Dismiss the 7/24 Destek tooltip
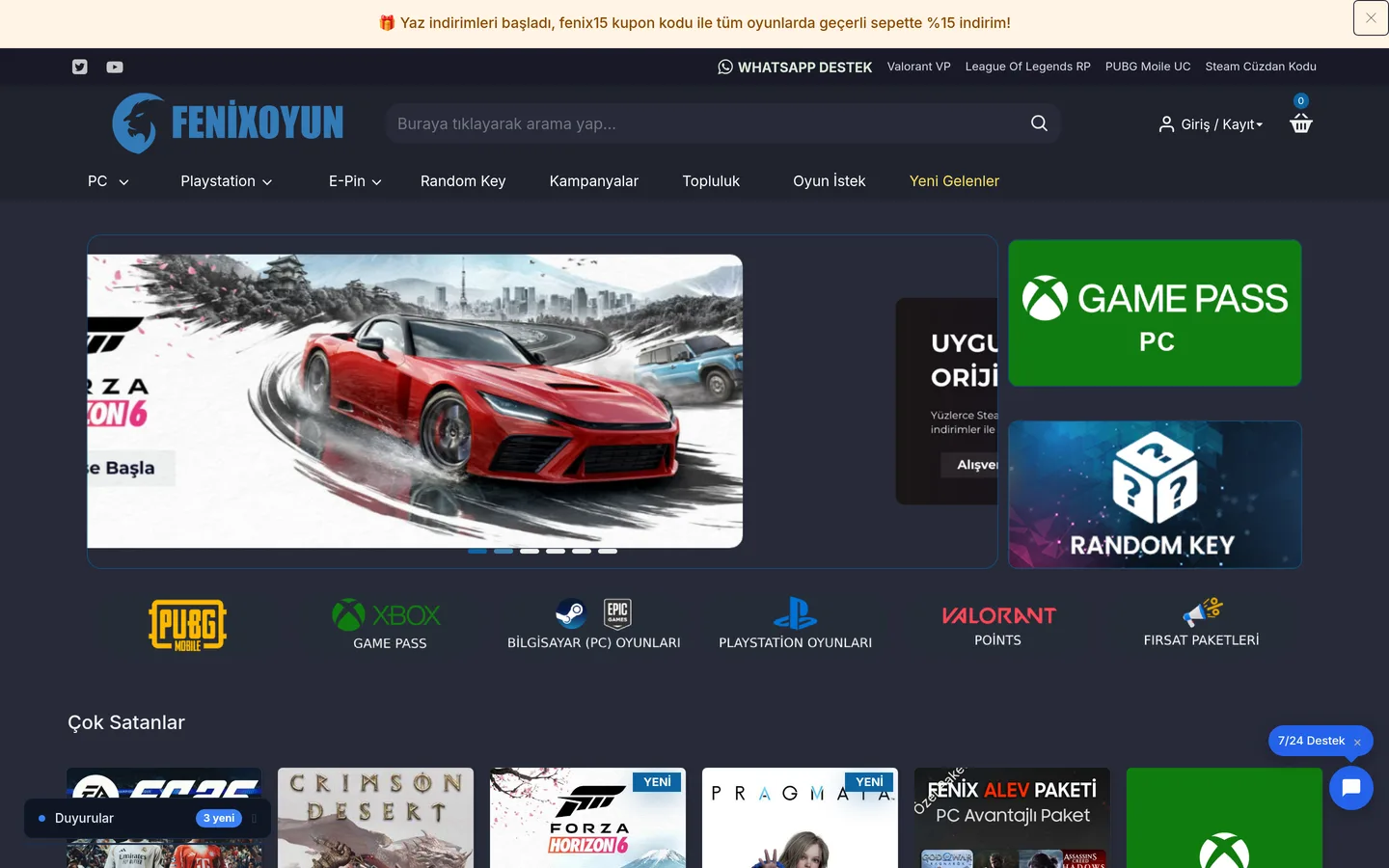1389x868 pixels. pyautogui.click(x=1357, y=742)
